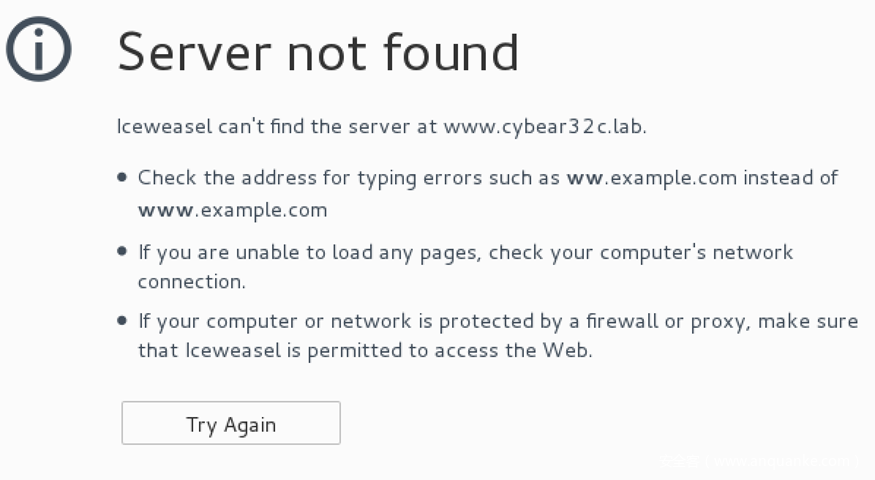Click the second bullet point dot
The width and height of the screenshot is (875, 480).
[122, 251]
